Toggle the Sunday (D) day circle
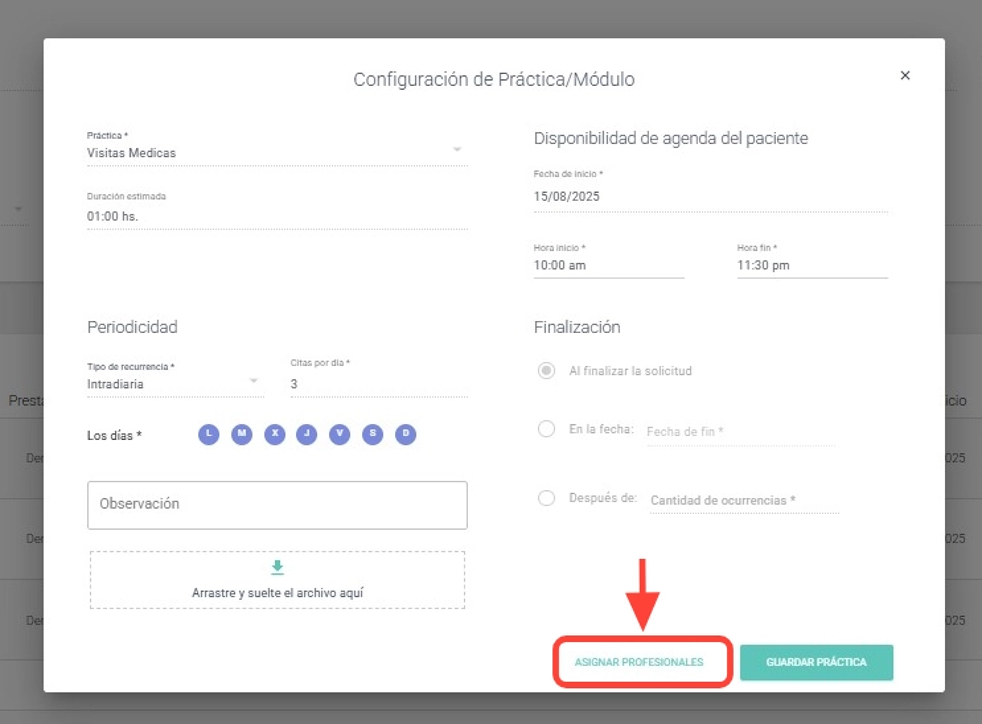982x724 pixels. pos(405,434)
